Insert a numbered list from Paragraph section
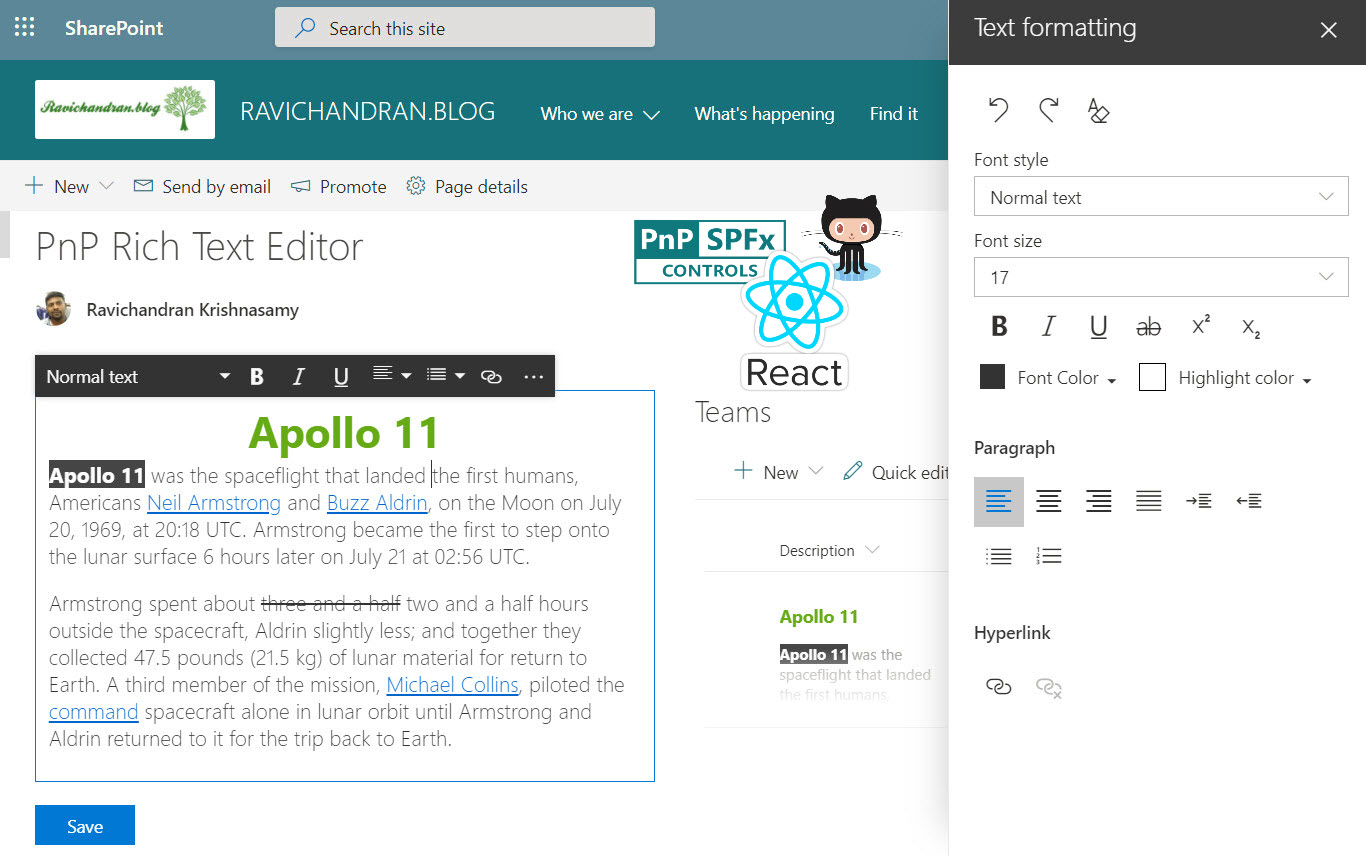The width and height of the screenshot is (1366, 856). pyautogui.click(x=1048, y=557)
